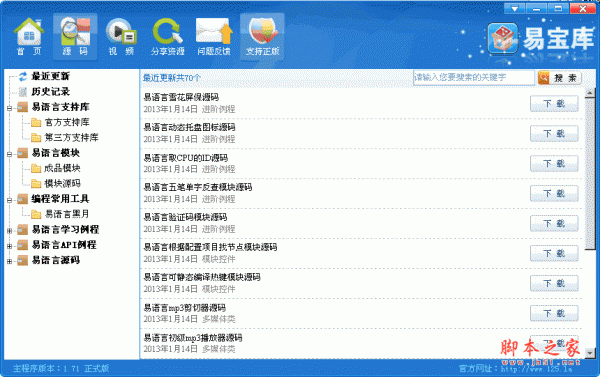Open the 问题反馈 feedback icon
This screenshot has height=377, width=600.
click(214, 37)
